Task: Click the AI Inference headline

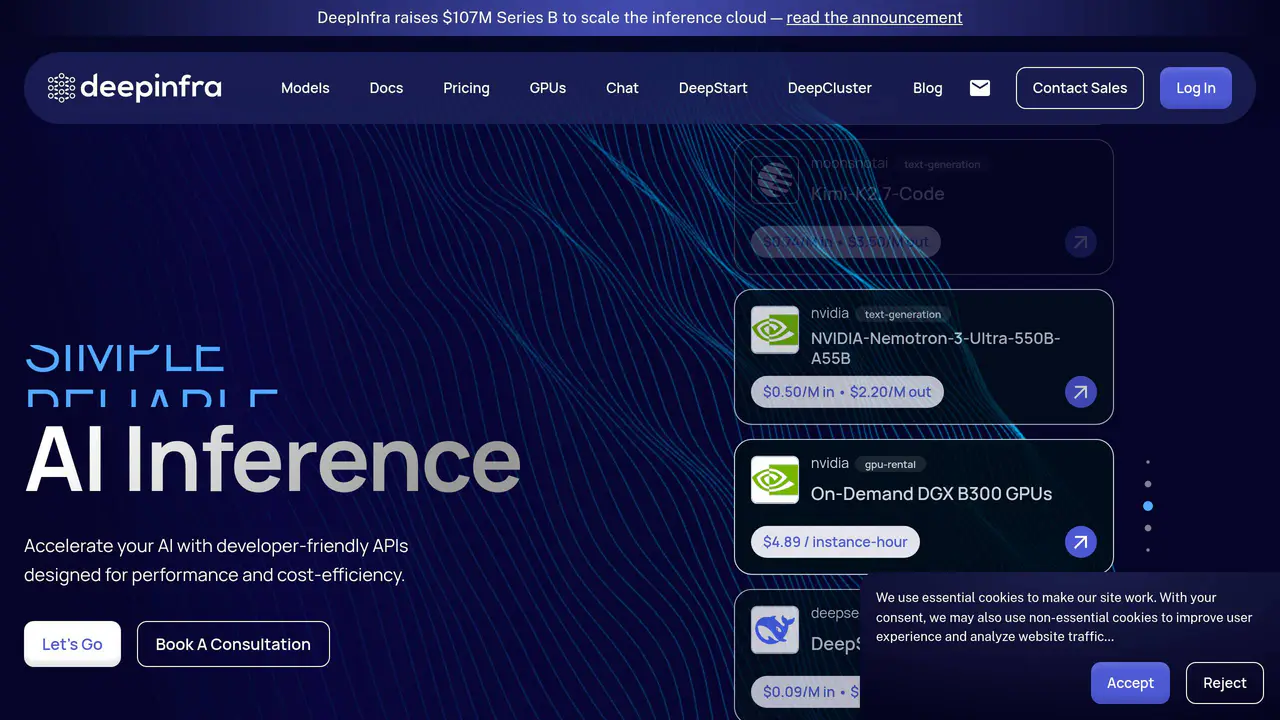Action: click(x=273, y=460)
